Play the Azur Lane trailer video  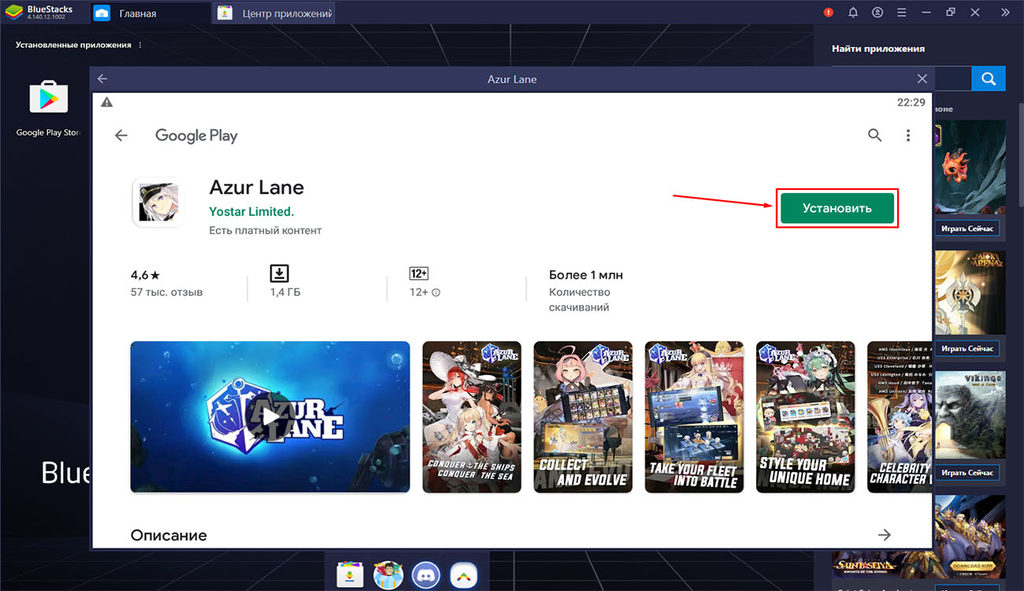pyautogui.click(x=270, y=417)
